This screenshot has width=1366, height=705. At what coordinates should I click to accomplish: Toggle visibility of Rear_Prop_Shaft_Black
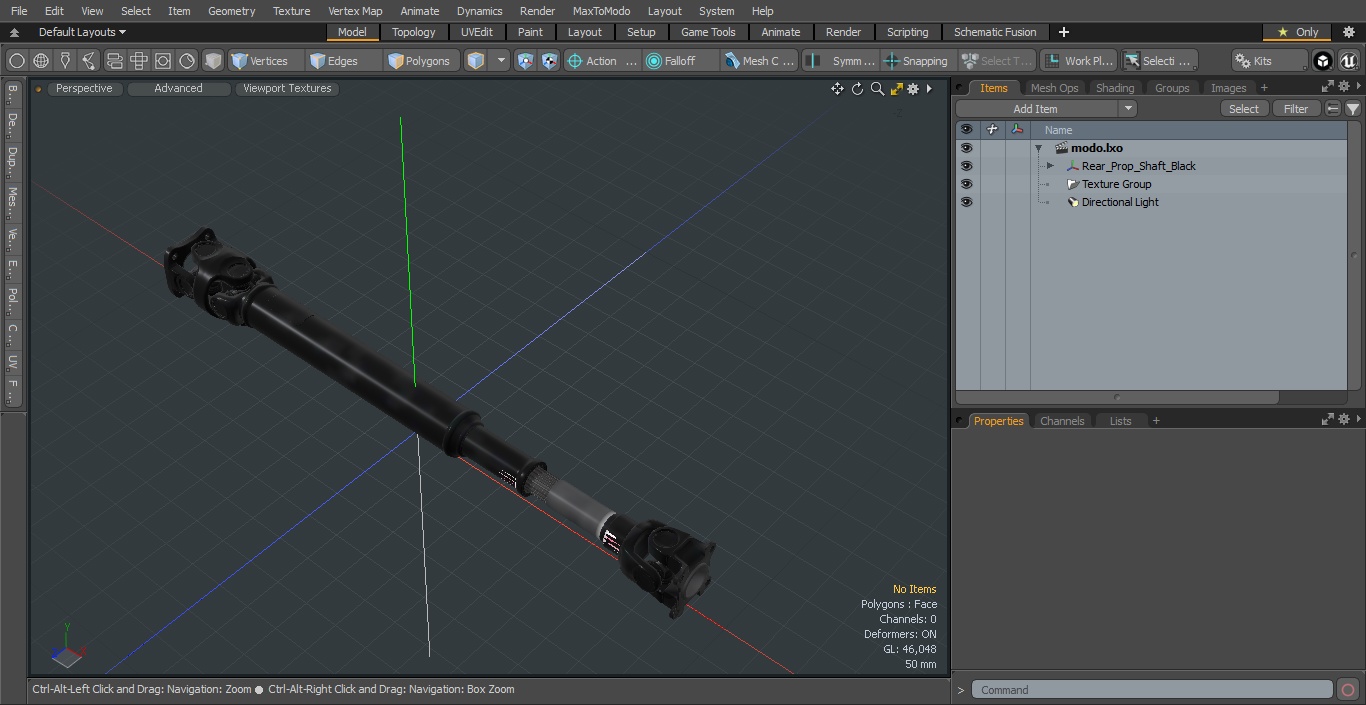966,166
